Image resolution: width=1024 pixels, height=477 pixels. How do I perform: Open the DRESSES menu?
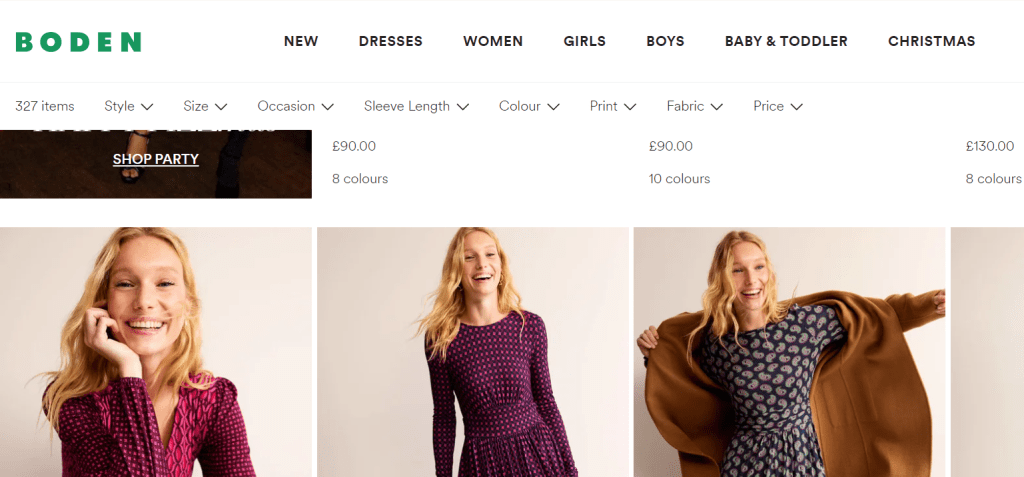390,41
